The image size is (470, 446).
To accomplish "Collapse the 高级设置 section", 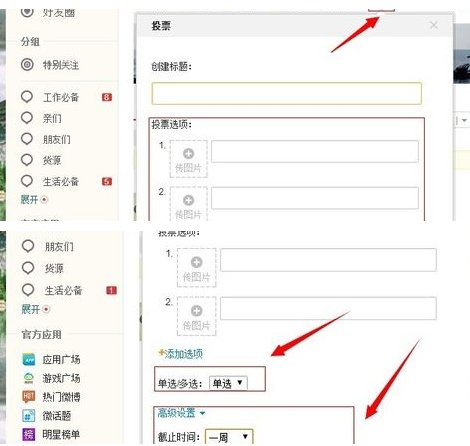I will pos(181,413).
